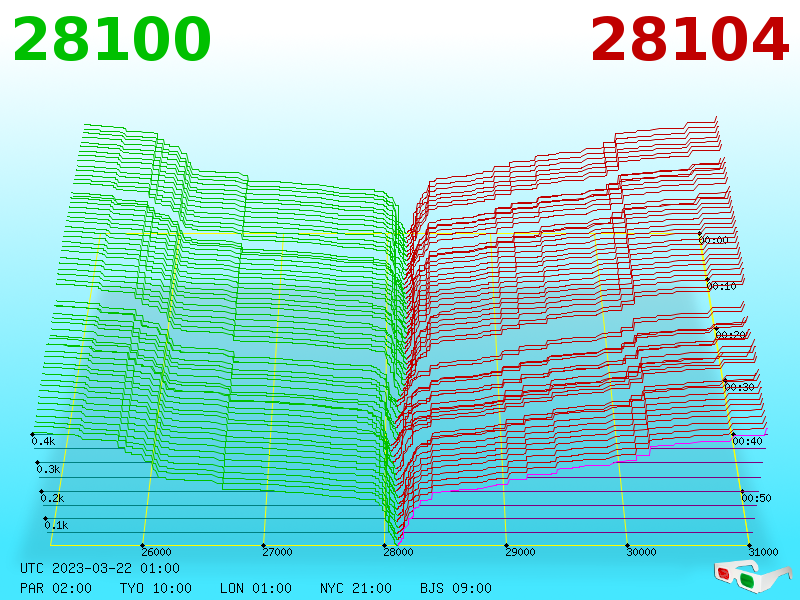This screenshot has height=600, width=800.
Task: Click the 0.3k depth axis label
Action: coord(48,469)
